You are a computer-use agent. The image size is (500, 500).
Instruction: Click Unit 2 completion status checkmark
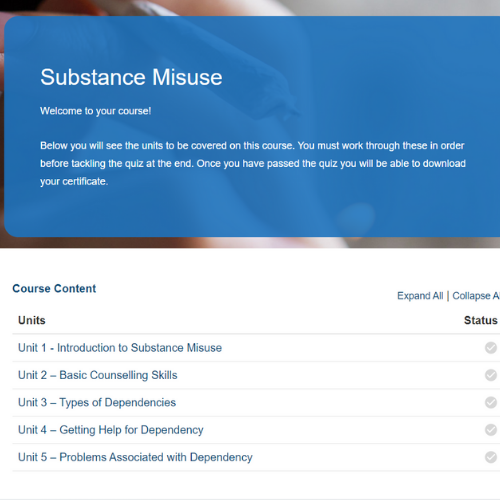(x=491, y=375)
